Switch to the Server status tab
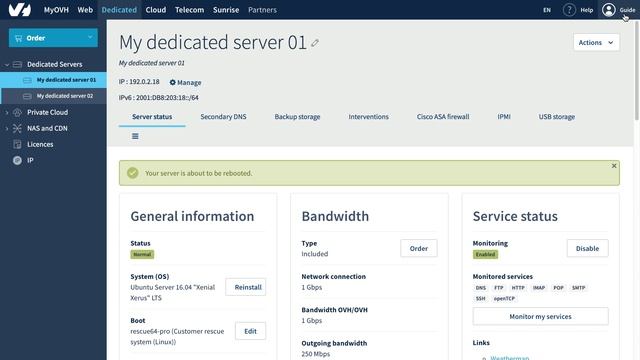Viewport: 640px width, 360px height. (x=152, y=117)
